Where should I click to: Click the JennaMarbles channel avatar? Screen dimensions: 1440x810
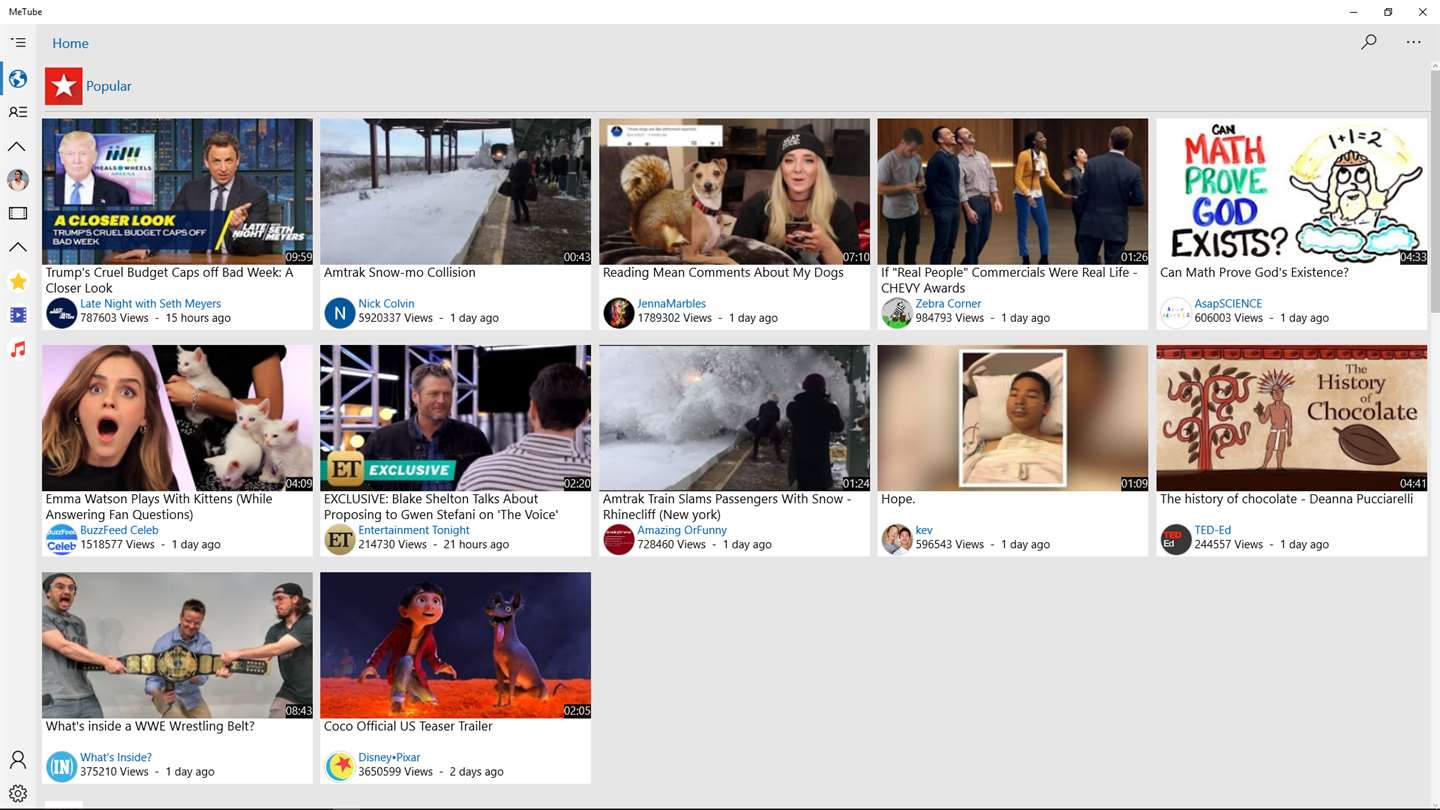619,313
